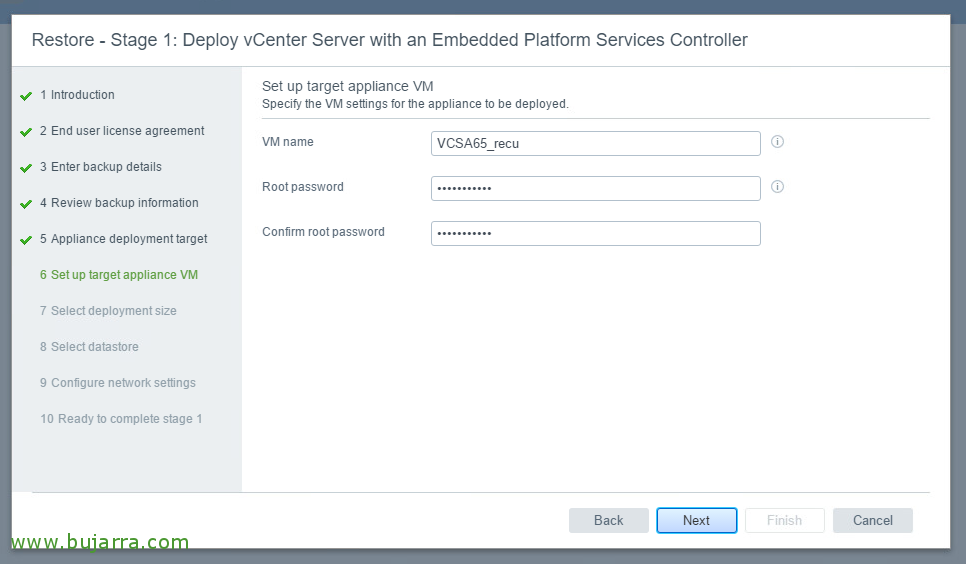Viewport: 966px width, 564px height.
Task: Focus the Root password field
Action: [x=596, y=189]
